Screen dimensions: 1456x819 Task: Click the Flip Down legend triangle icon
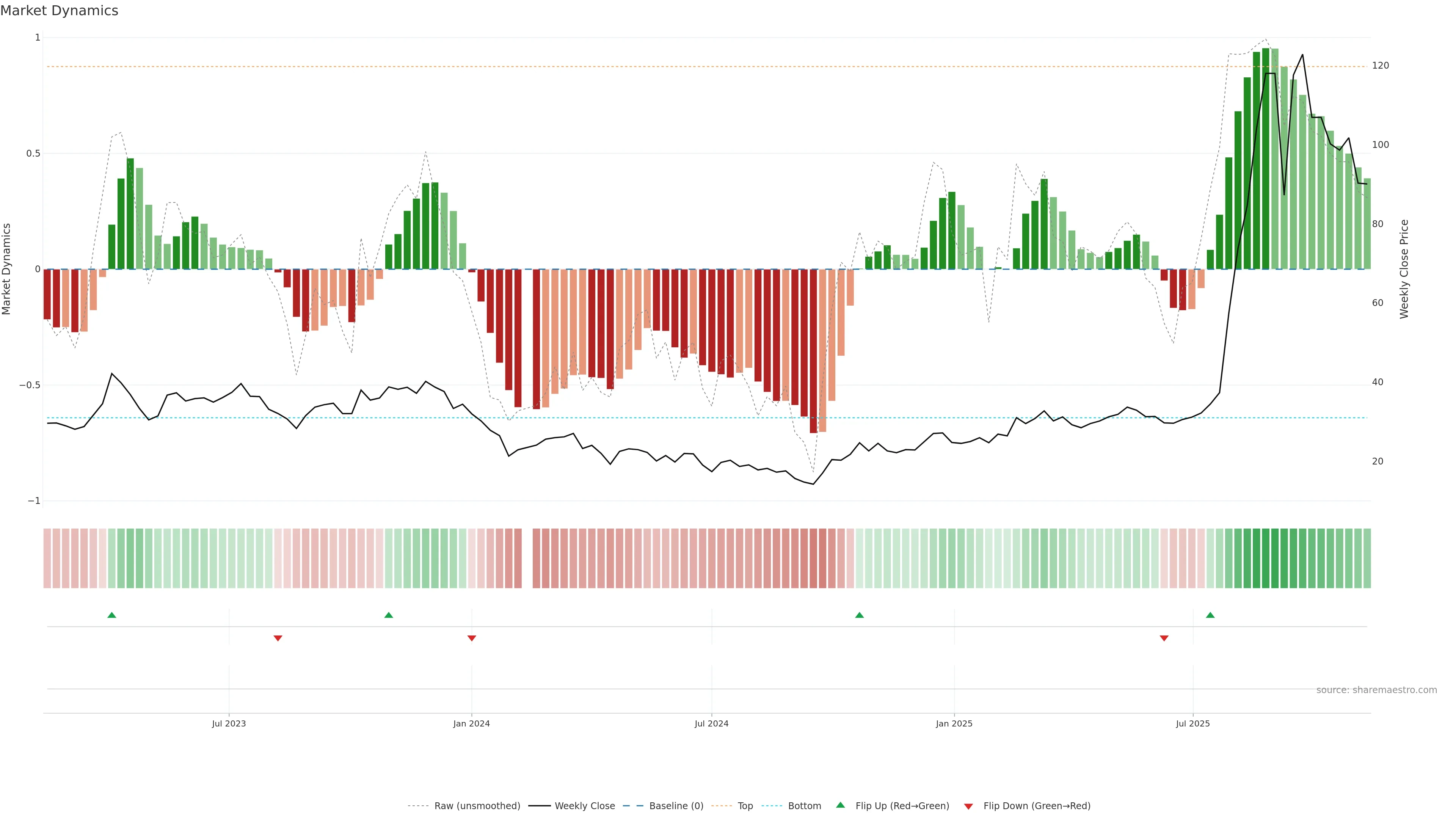[969, 806]
